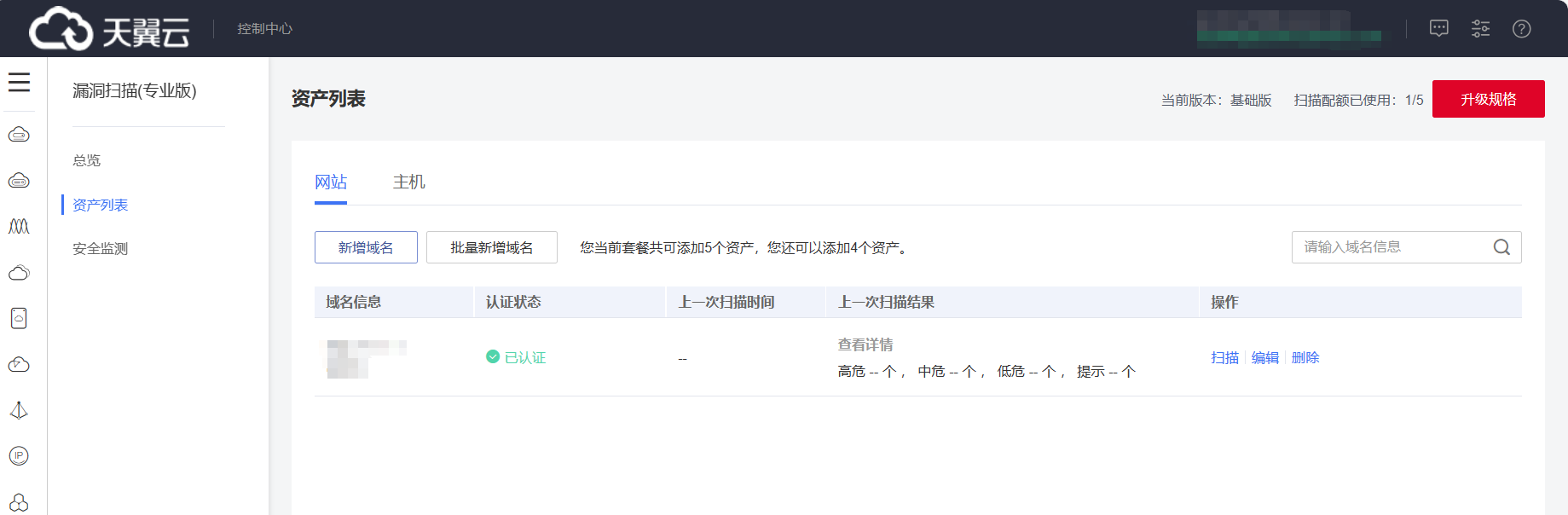The height and width of the screenshot is (515, 1568).
Task: Click the 中危 -- 个 count text
Action: (947, 372)
